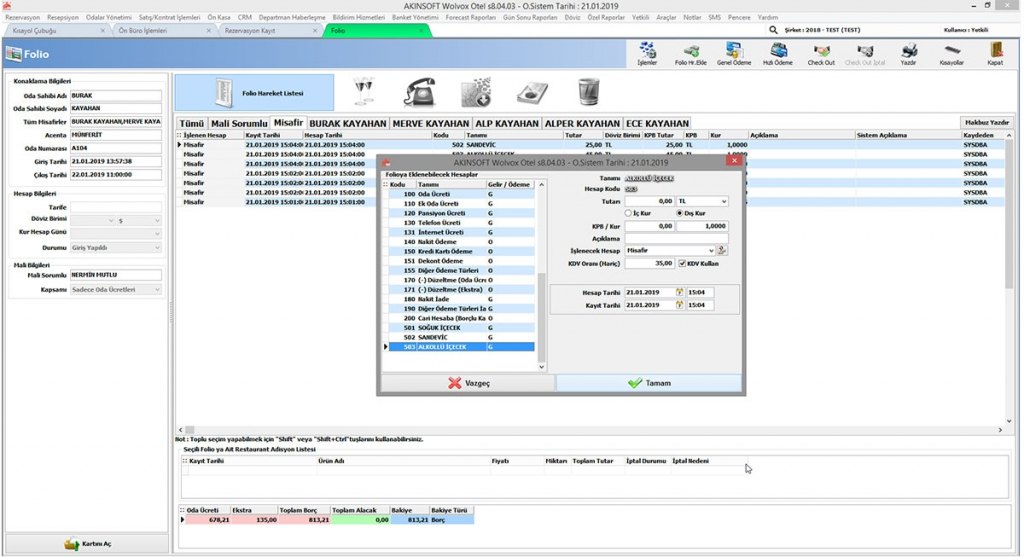Switch to the MERVE KAYAHAN tab
1024x557 pixels.
click(x=431, y=123)
